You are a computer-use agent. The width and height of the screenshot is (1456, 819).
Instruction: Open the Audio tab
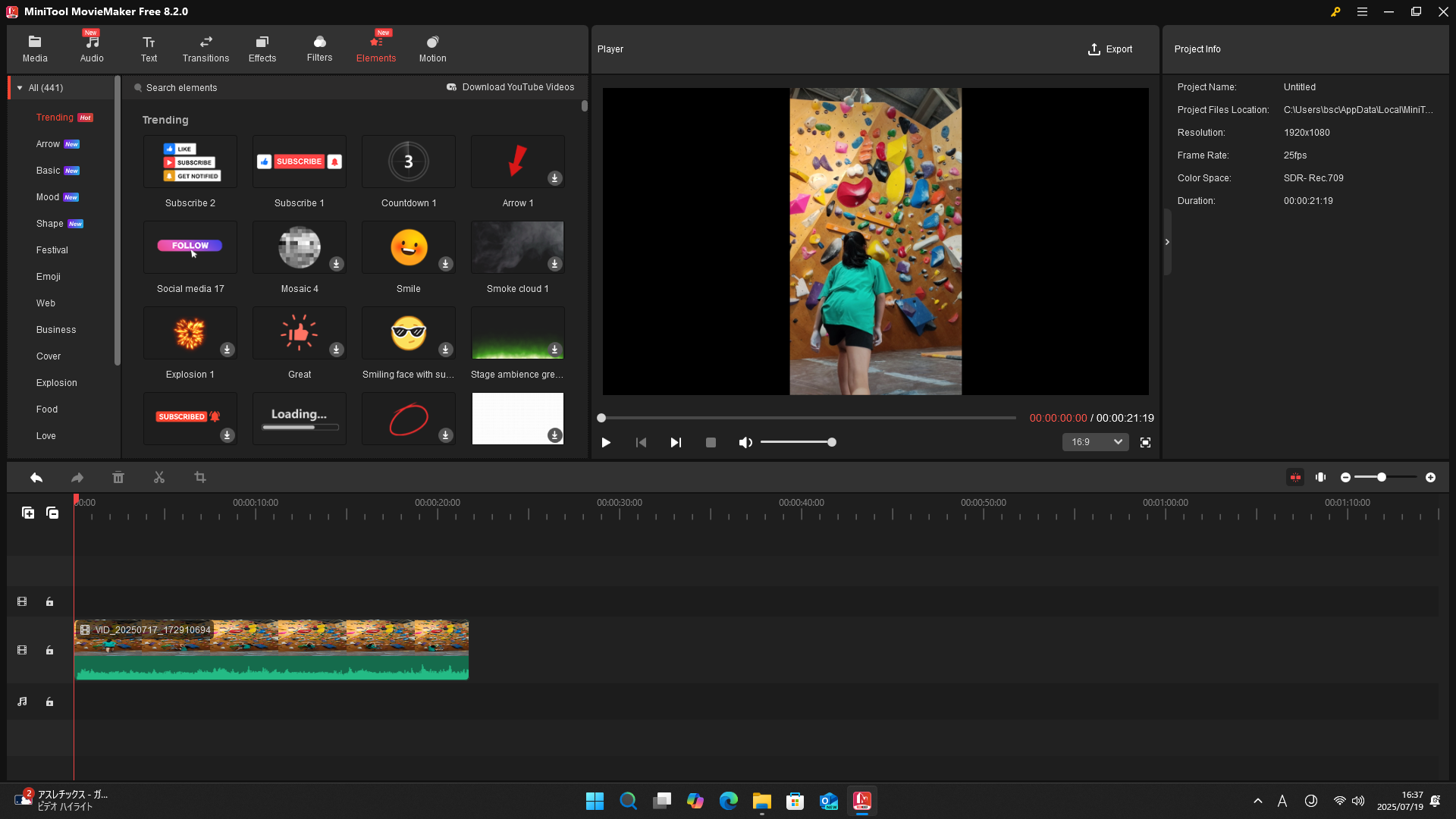(x=92, y=49)
